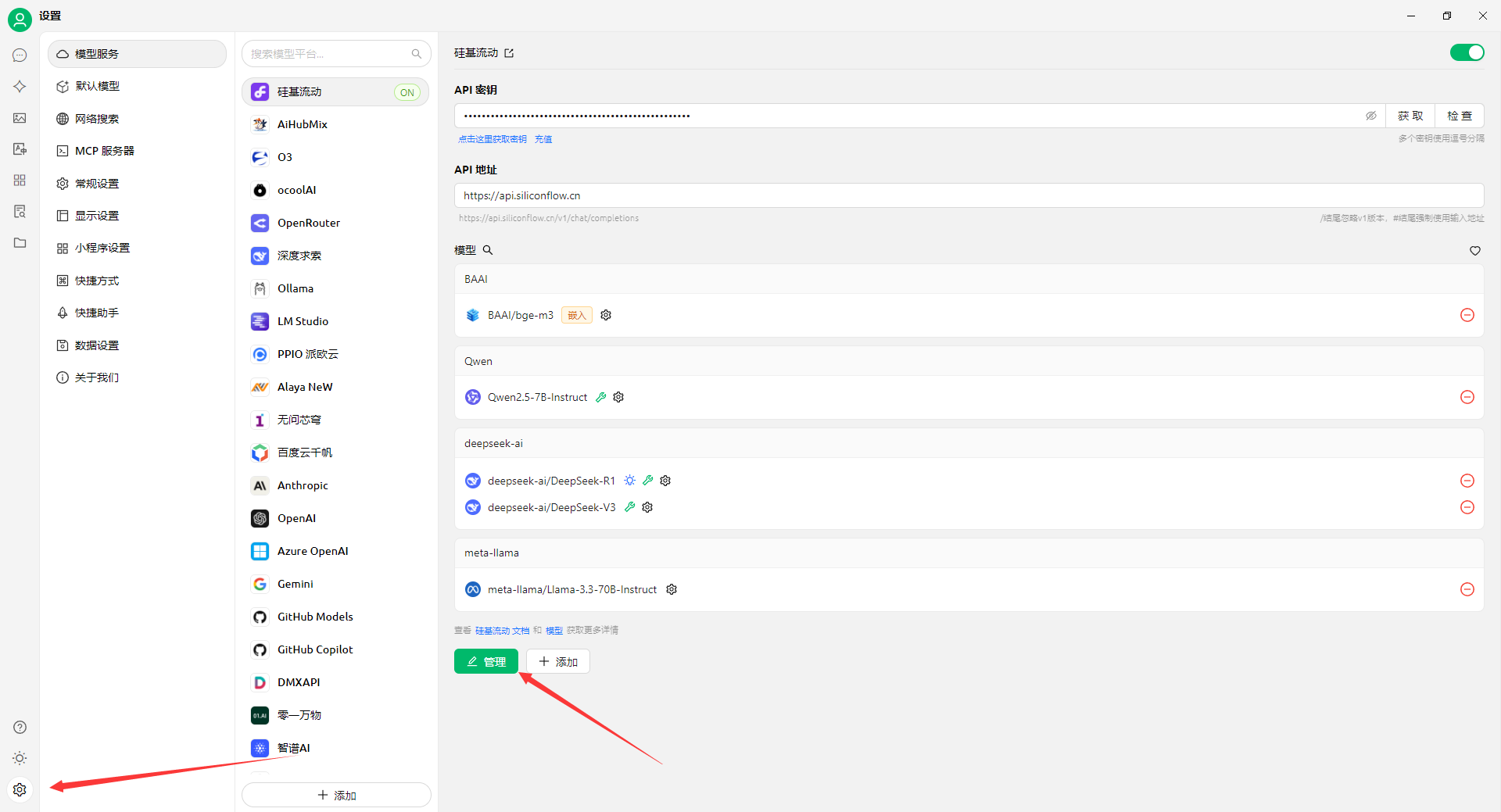1501x812 pixels.
Task: Show the hidden API key
Action: [x=1370, y=116]
